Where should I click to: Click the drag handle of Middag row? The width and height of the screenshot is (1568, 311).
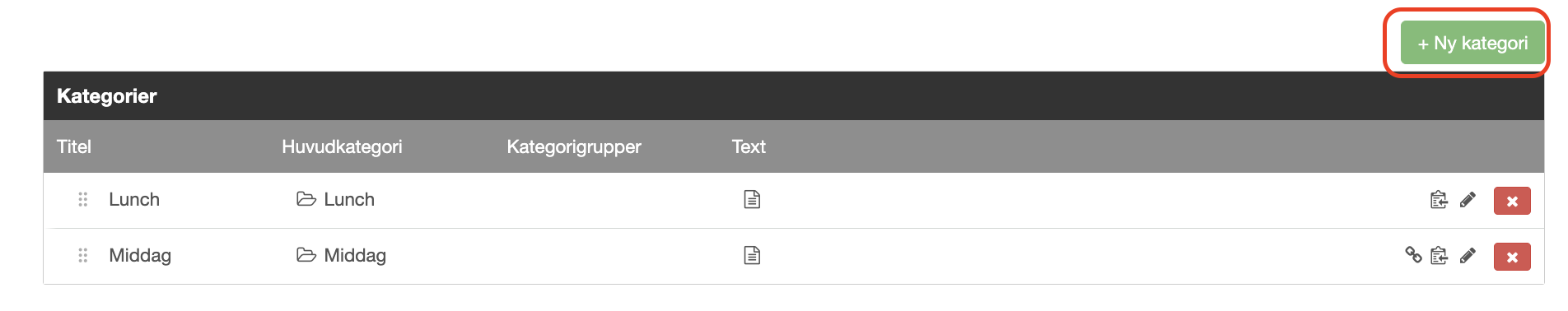(x=82, y=255)
